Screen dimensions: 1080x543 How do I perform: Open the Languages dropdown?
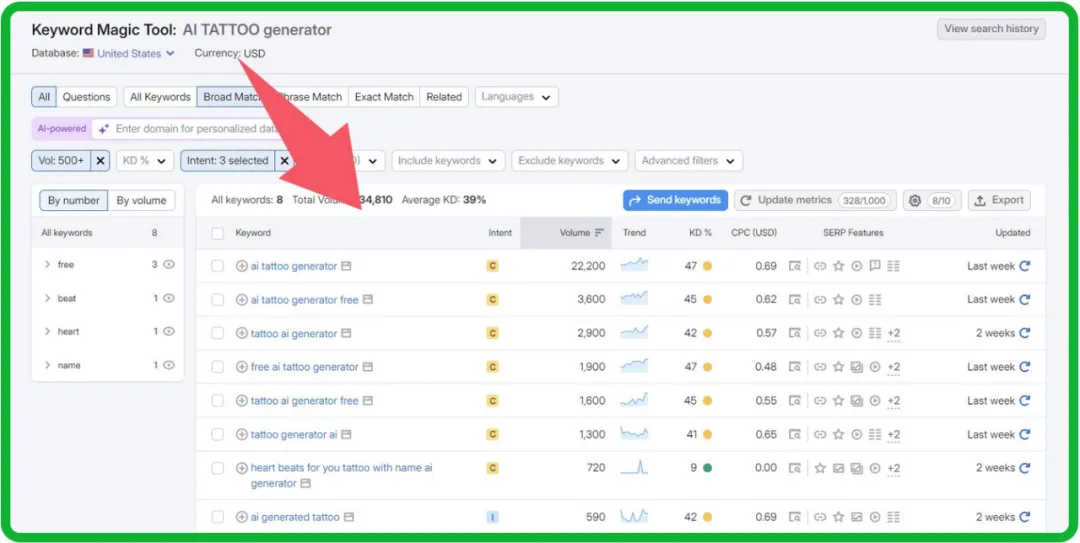tap(516, 97)
